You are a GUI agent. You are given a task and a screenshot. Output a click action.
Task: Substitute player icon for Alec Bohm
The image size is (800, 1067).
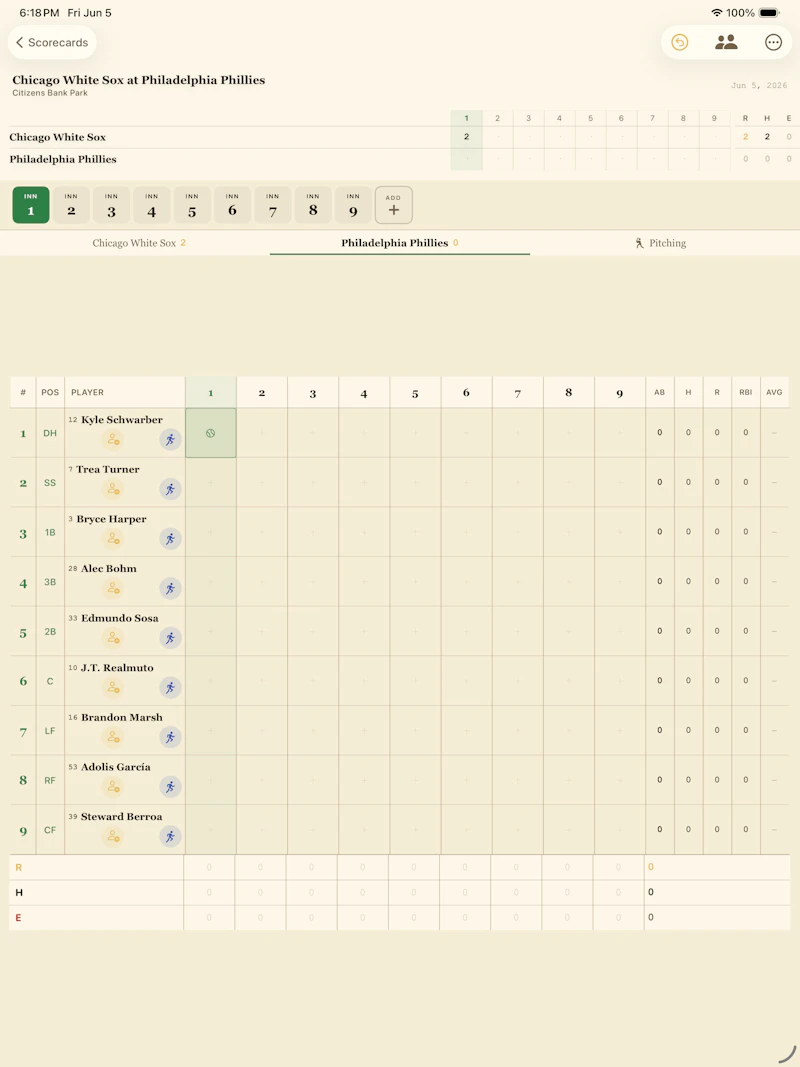(114, 589)
